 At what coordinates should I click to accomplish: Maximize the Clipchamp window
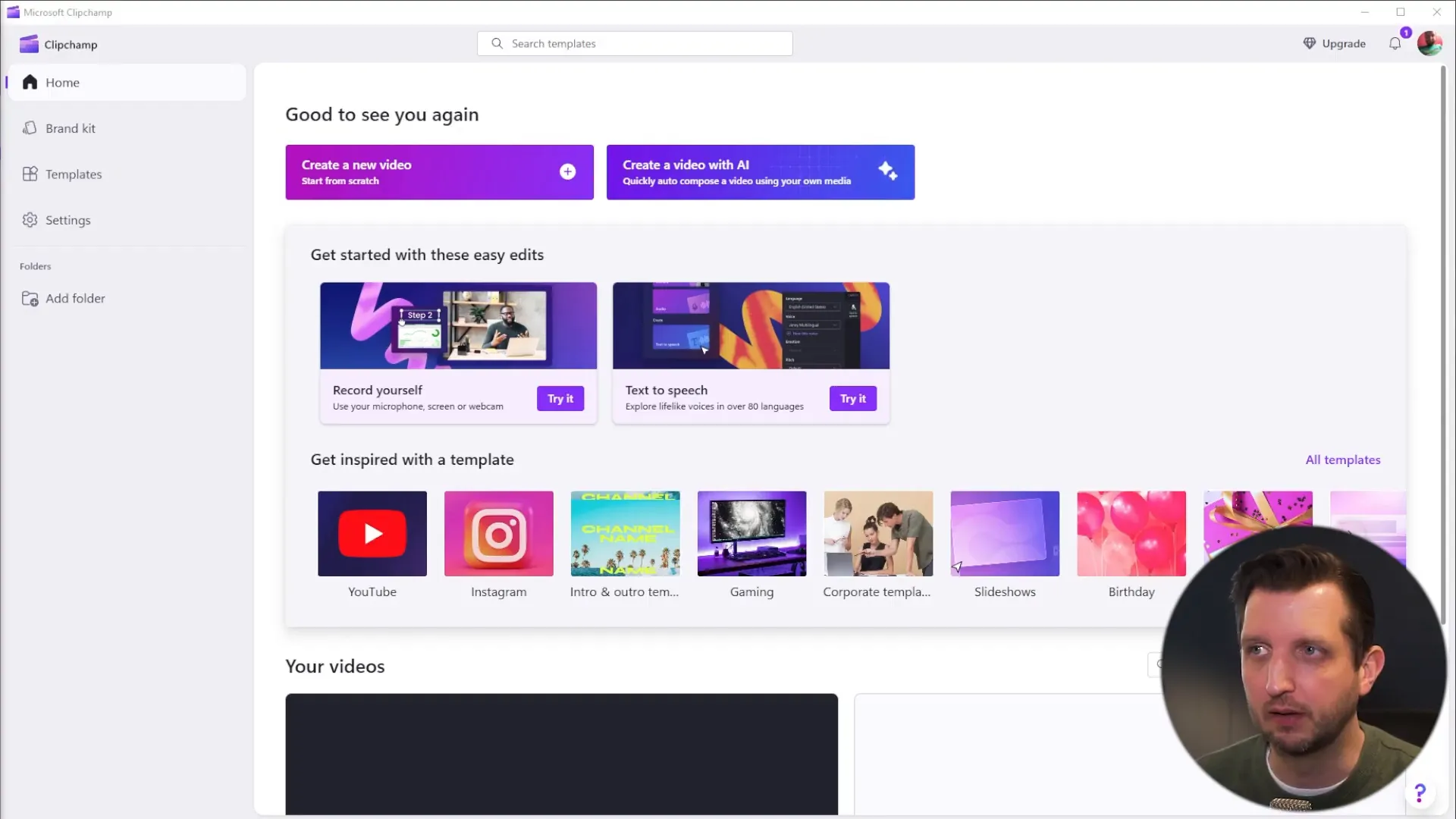pos(1401,12)
